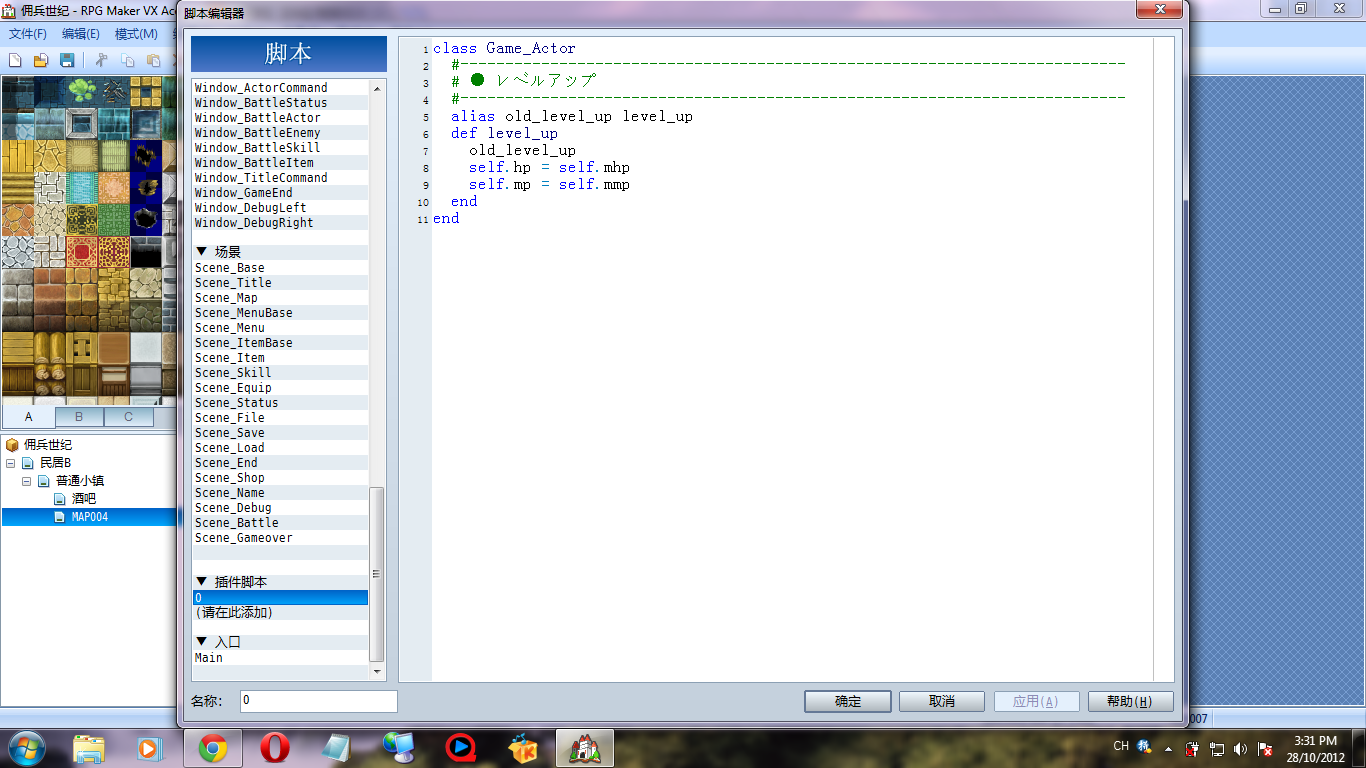Click the 取消 button
The image size is (1366, 768).
coord(942,701)
